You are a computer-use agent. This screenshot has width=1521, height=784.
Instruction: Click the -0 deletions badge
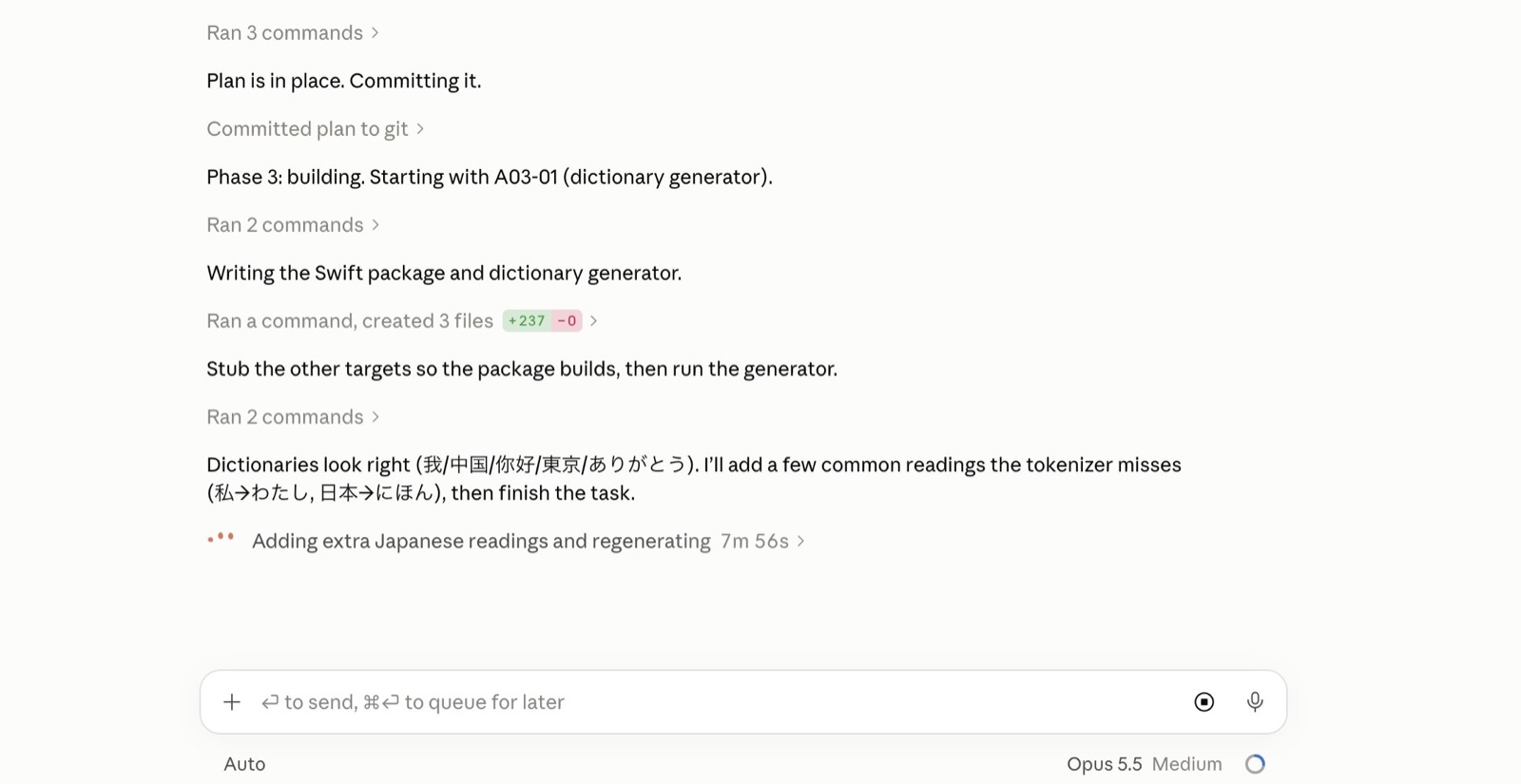(x=567, y=321)
